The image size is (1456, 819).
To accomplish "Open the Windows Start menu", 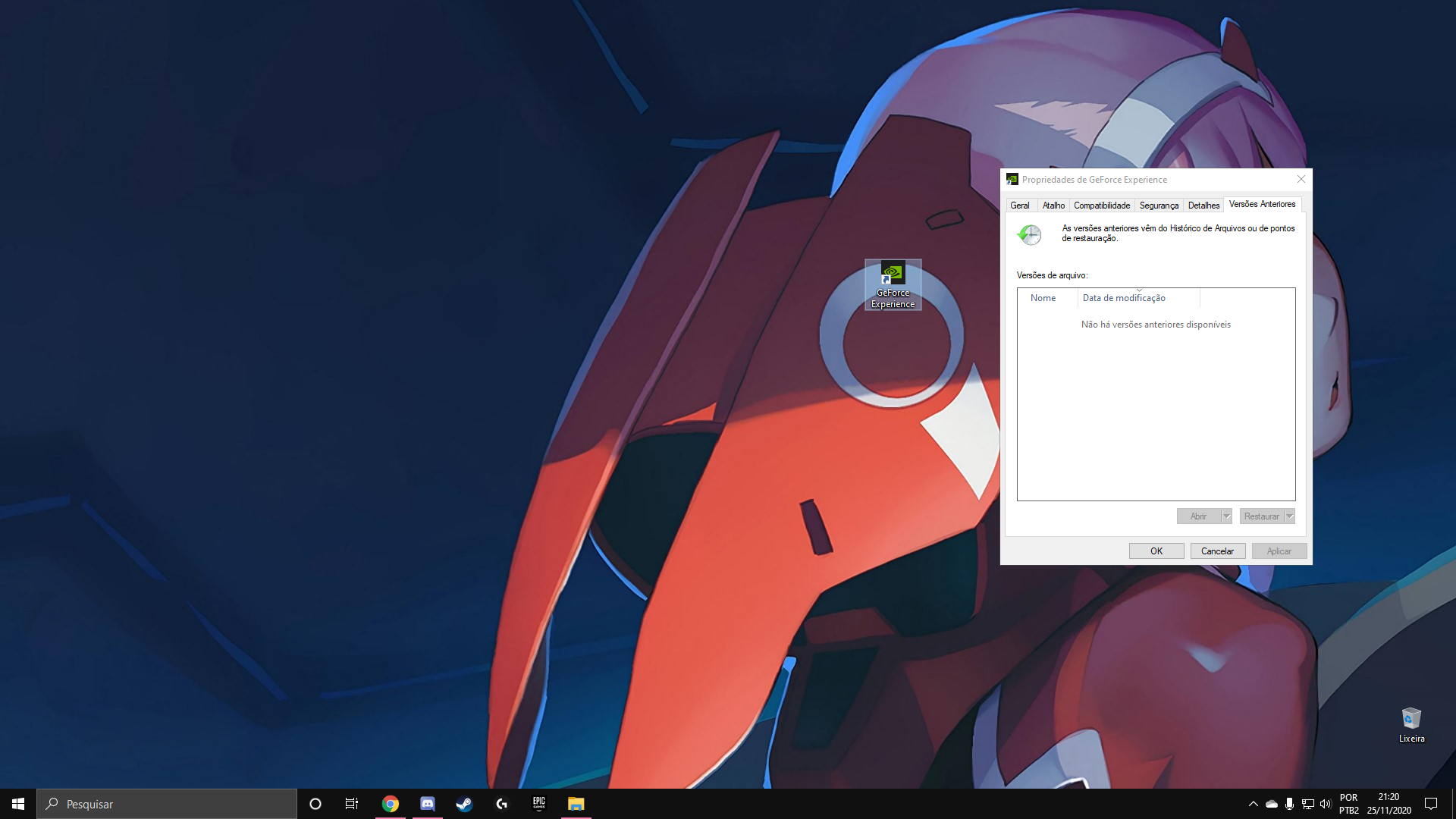I will click(x=18, y=804).
